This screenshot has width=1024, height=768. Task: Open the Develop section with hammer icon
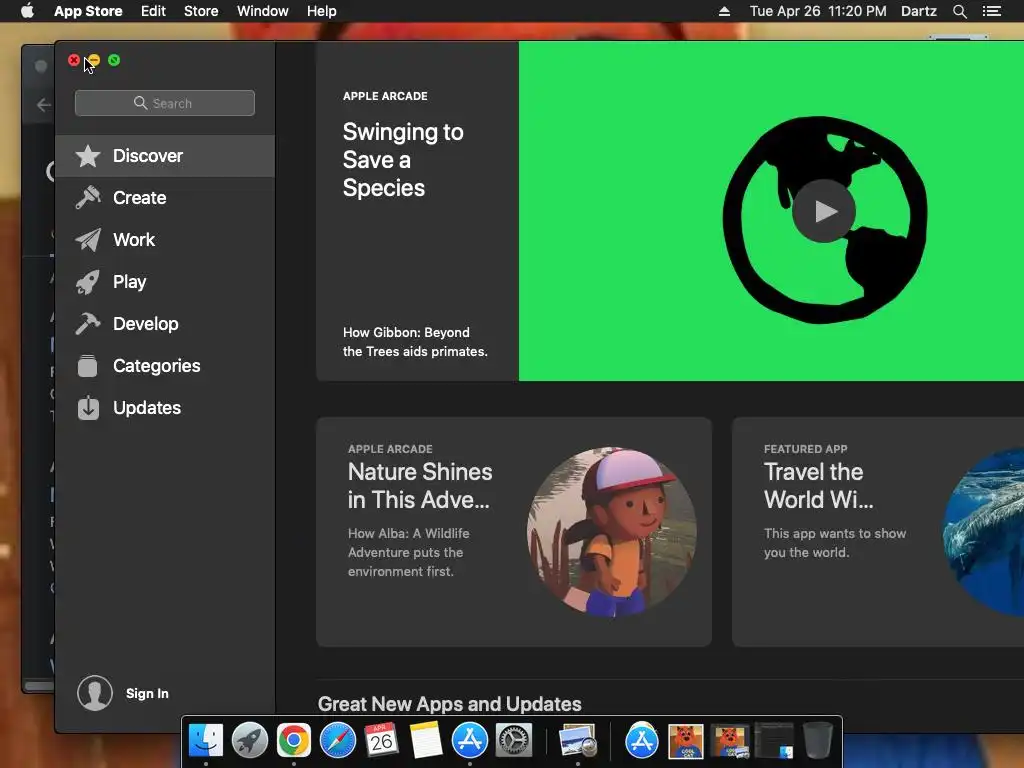[x=165, y=324]
